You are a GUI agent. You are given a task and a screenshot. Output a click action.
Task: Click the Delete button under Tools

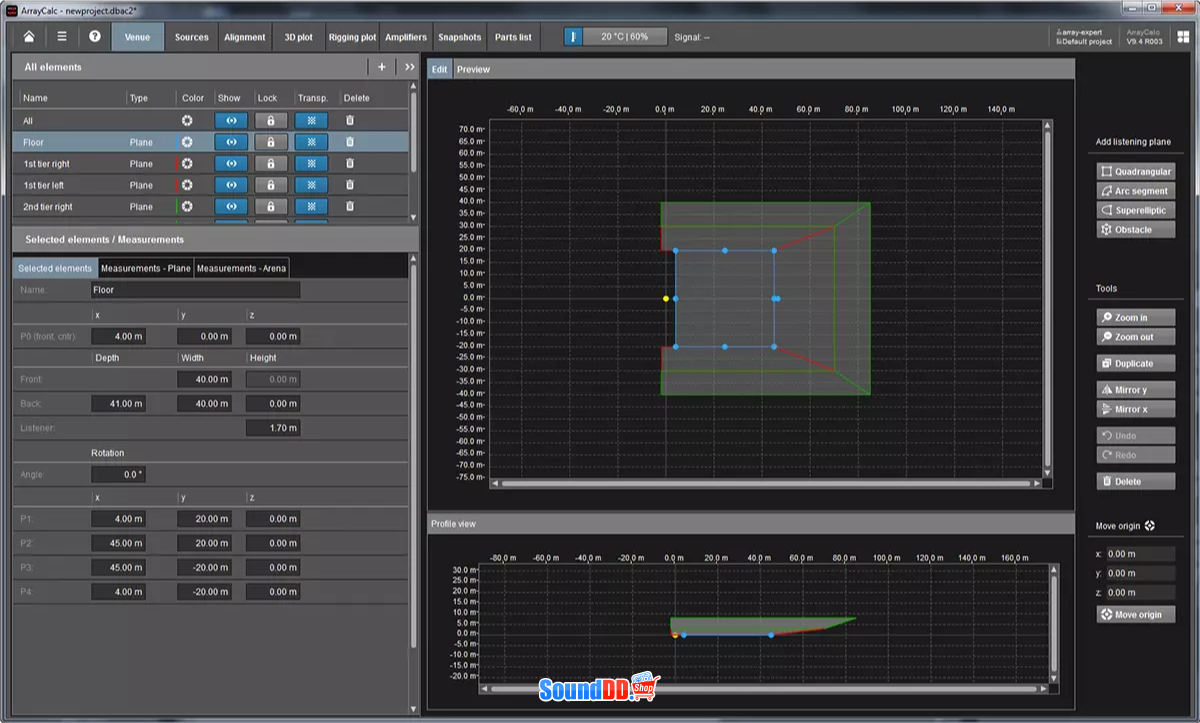coord(1136,481)
